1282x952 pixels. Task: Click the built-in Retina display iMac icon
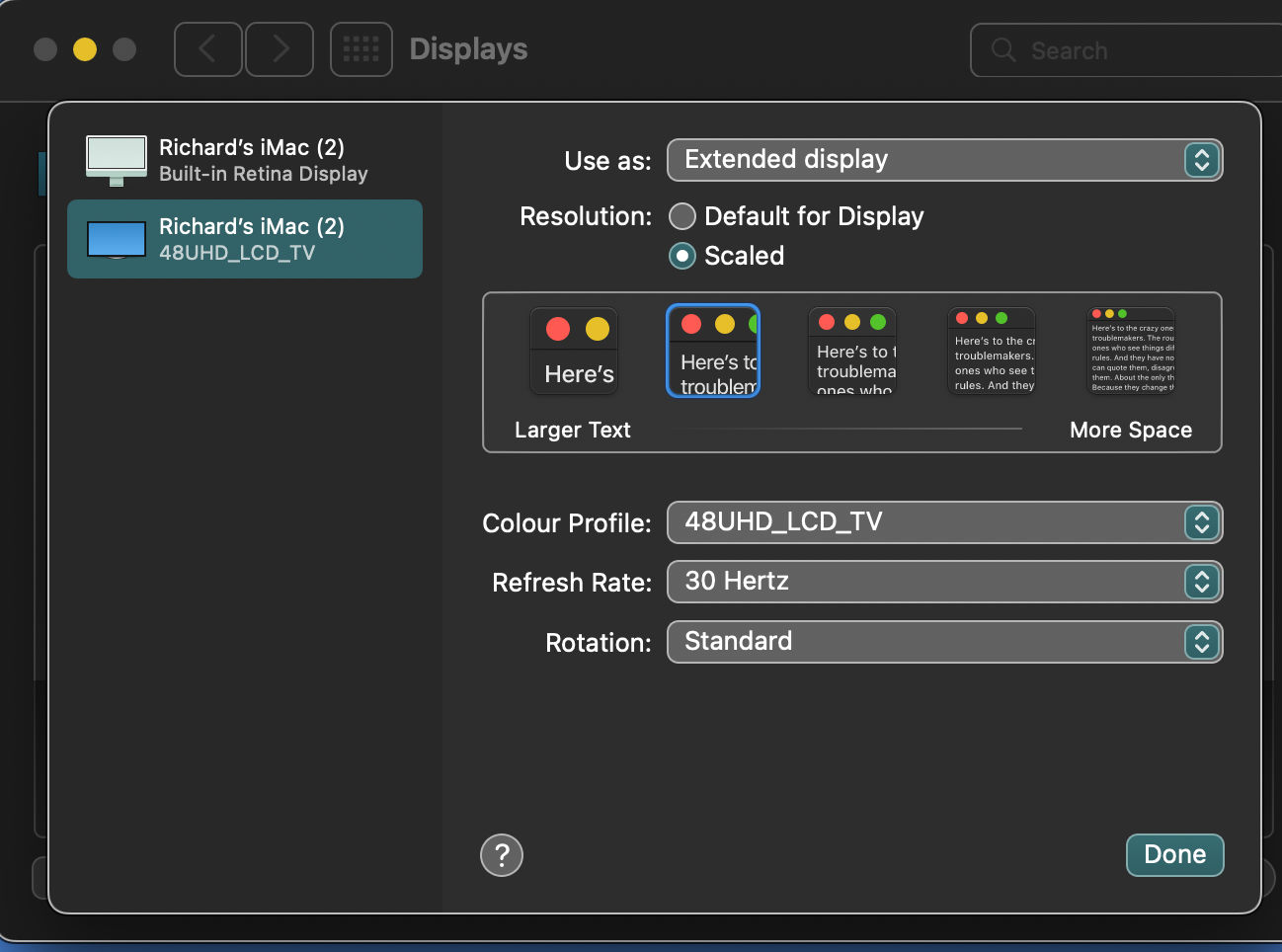click(117, 160)
